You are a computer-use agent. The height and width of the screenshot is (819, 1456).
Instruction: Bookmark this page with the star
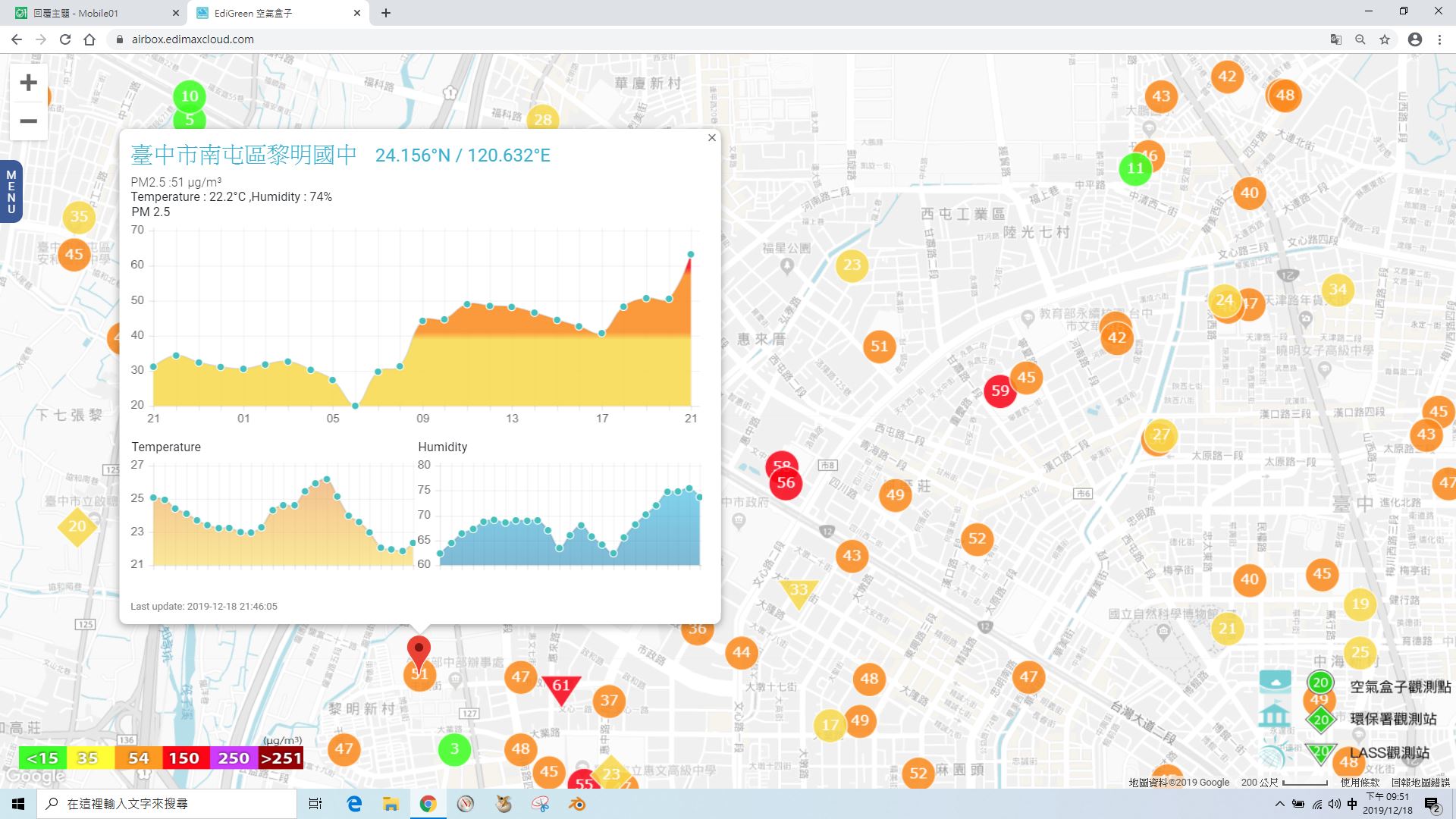coord(1385,39)
